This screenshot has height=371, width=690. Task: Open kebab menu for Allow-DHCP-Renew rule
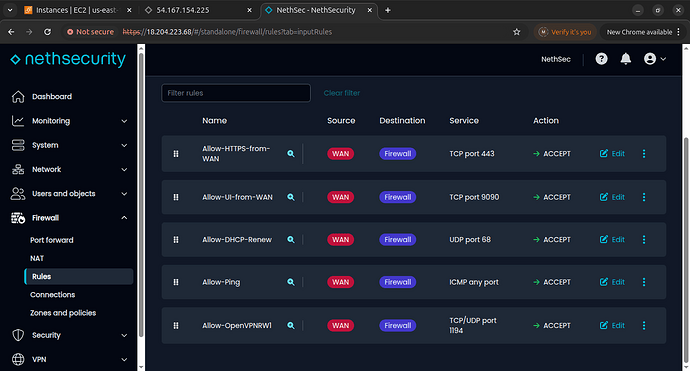[644, 239]
